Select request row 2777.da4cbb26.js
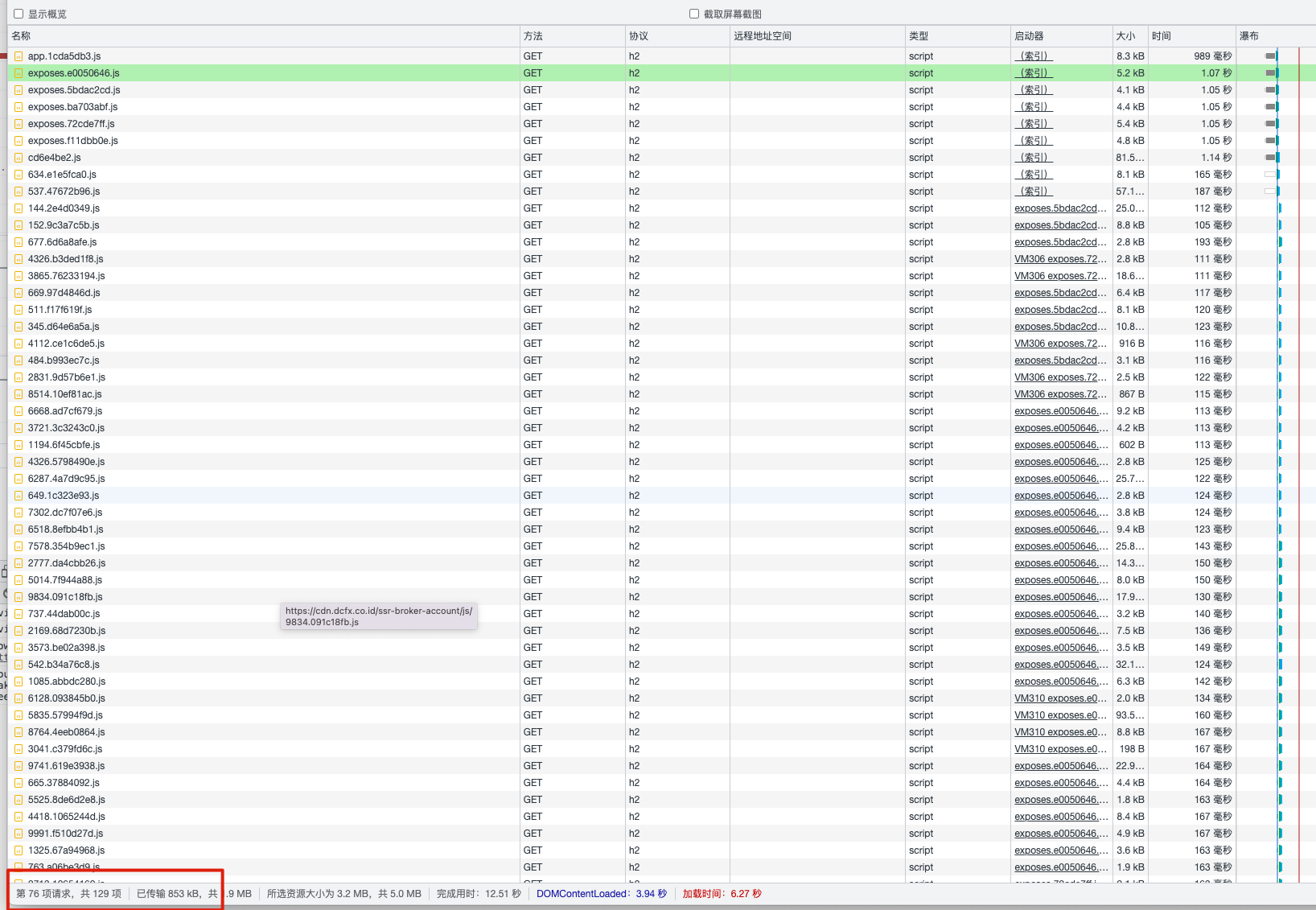This screenshot has width=1316, height=910. pyautogui.click(x=661, y=563)
